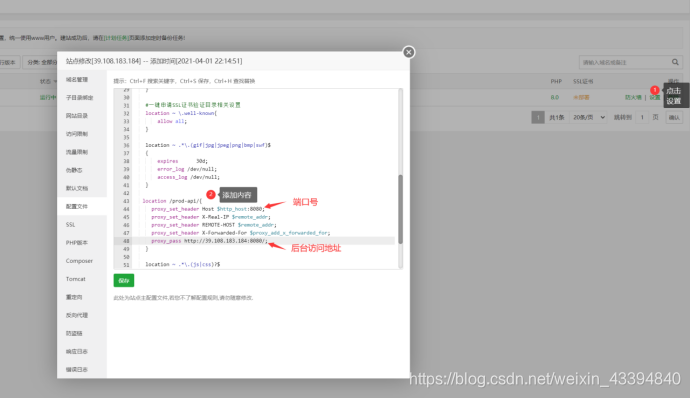Select the 流量限制 tab
Screen dimensions: 691x398
pyautogui.click(x=77, y=152)
